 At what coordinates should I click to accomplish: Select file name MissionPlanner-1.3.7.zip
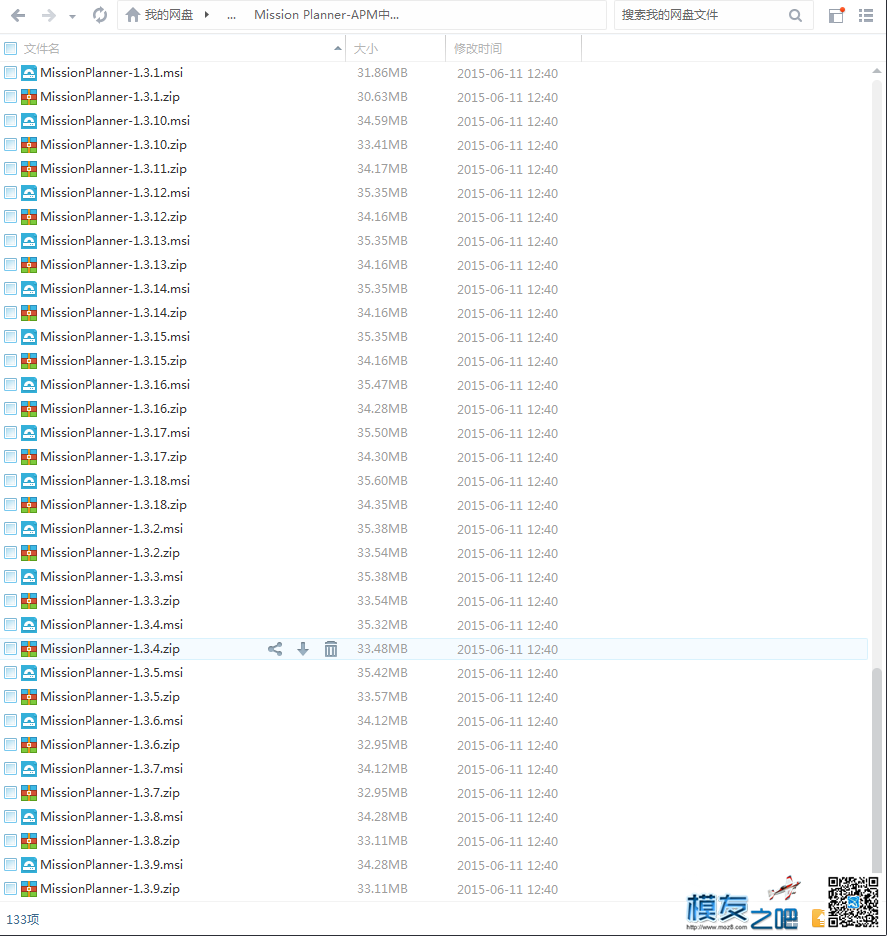pyautogui.click(x=110, y=793)
